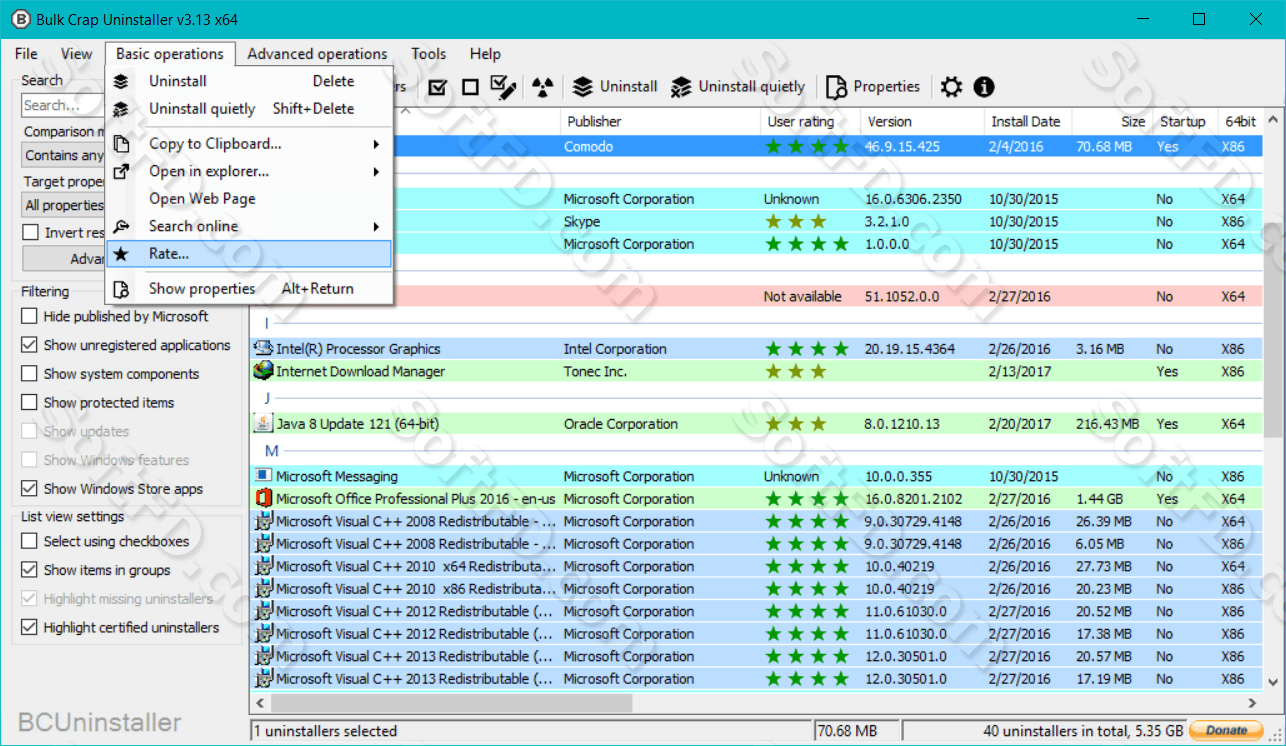Open the View menu

point(76,54)
